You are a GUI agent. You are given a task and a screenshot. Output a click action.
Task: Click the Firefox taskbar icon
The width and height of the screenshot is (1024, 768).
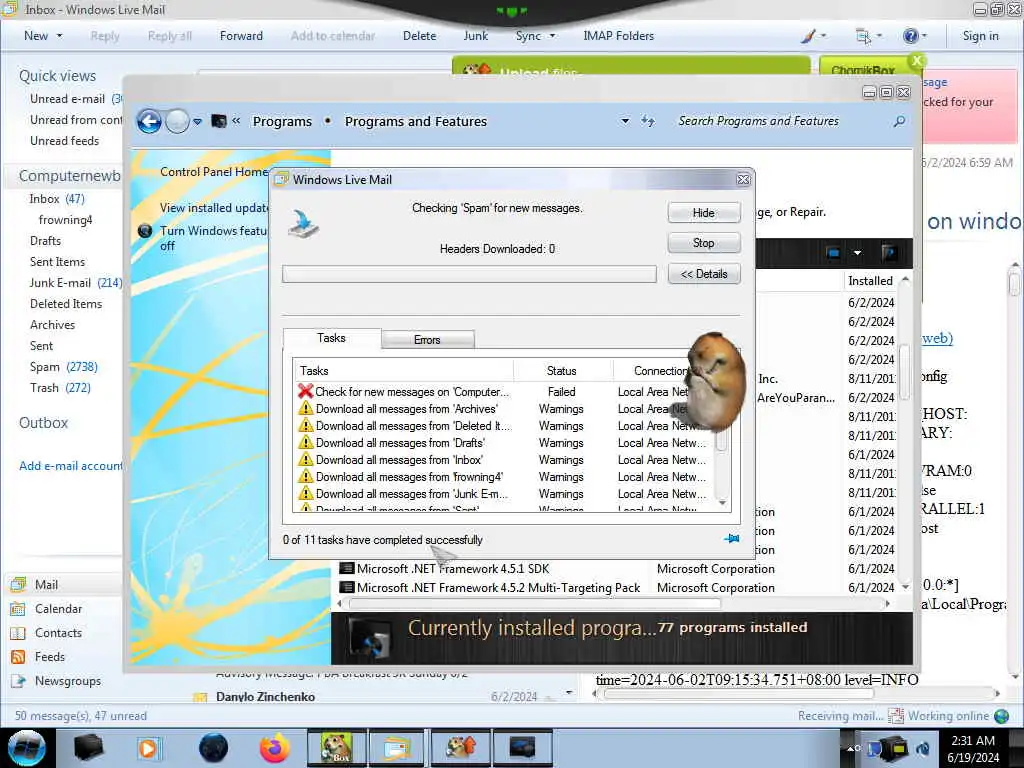tap(274, 748)
